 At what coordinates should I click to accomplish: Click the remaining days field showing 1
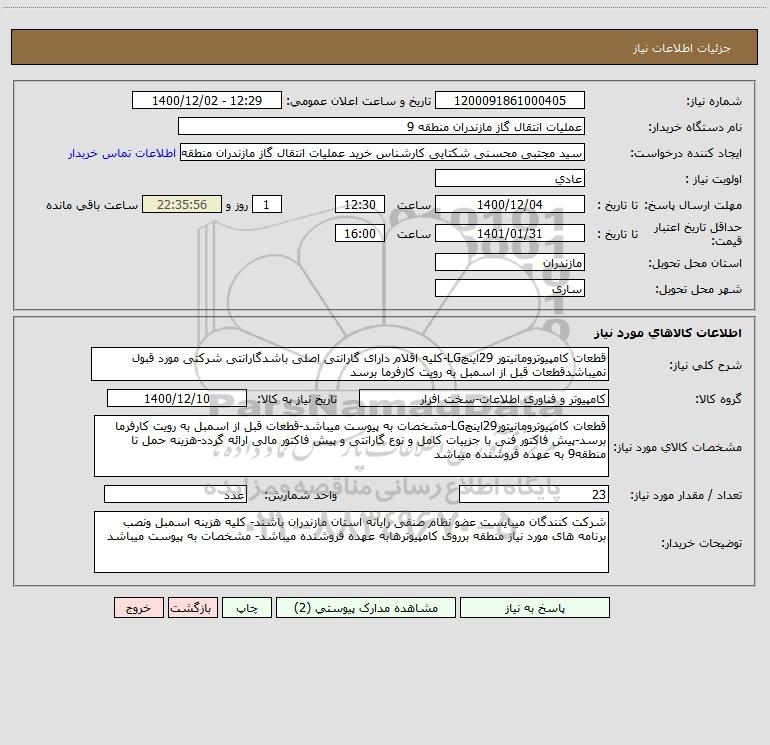(267, 204)
